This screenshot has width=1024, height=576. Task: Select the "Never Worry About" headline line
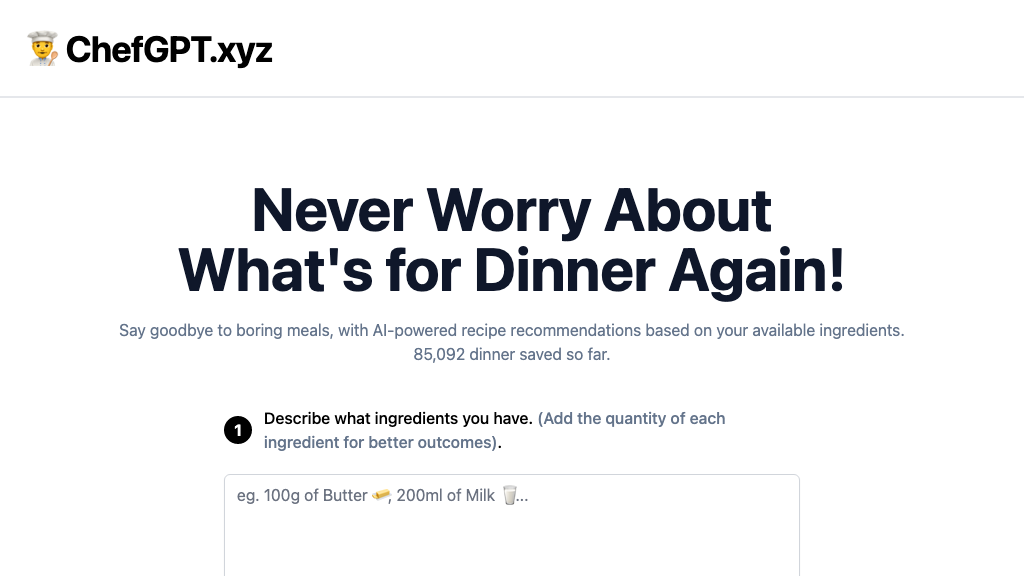pyautogui.click(x=511, y=210)
